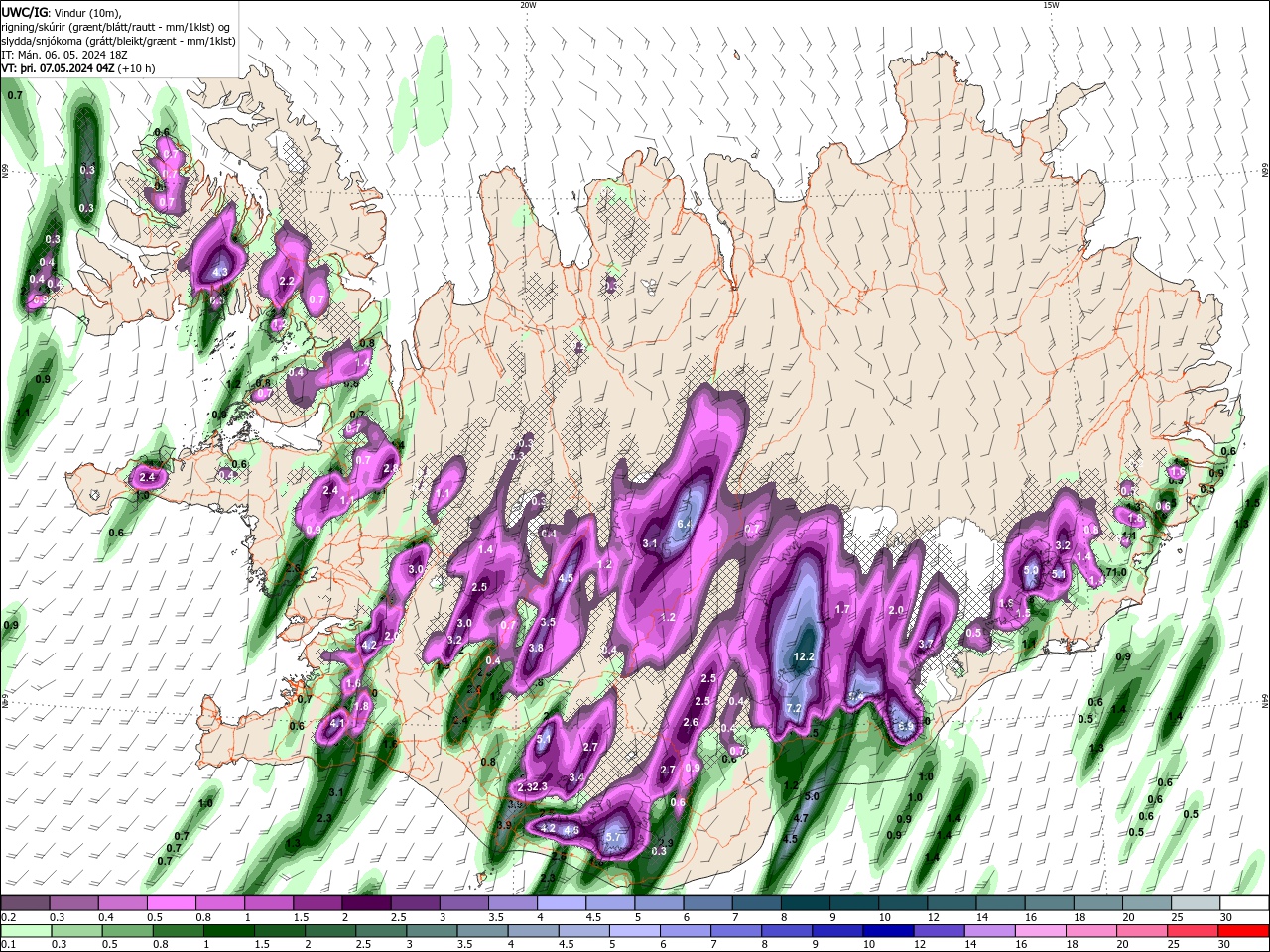Image resolution: width=1270 pixels, height=952 pixels.
Task: Click the 3.9 value near the south coast
Action: pyautogui.click(x=503, y=825)
